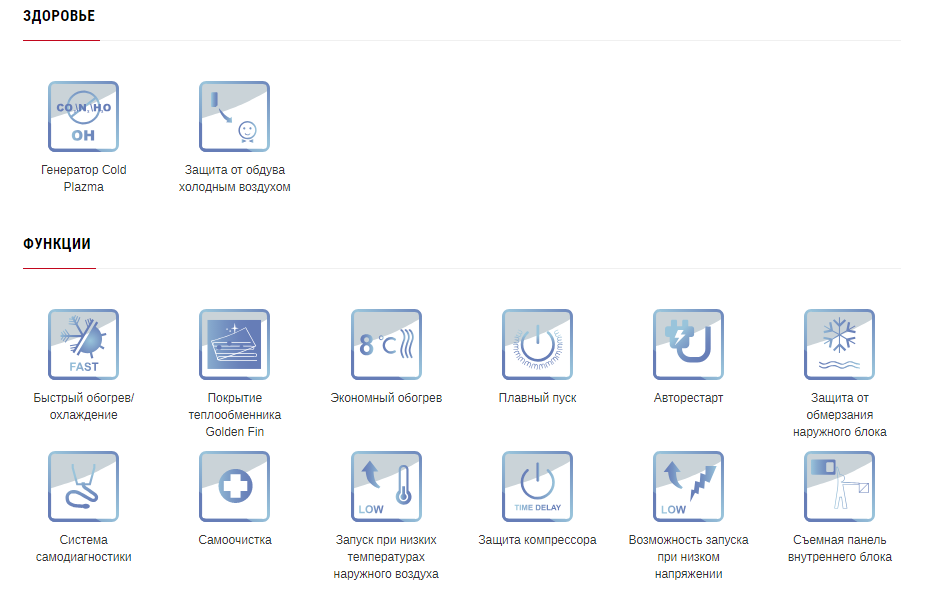This screenshot has height=595, width=937.
Task: Click the 'Плавный пуск' text label
Action: pyautogui.click(x=537, y=398)
